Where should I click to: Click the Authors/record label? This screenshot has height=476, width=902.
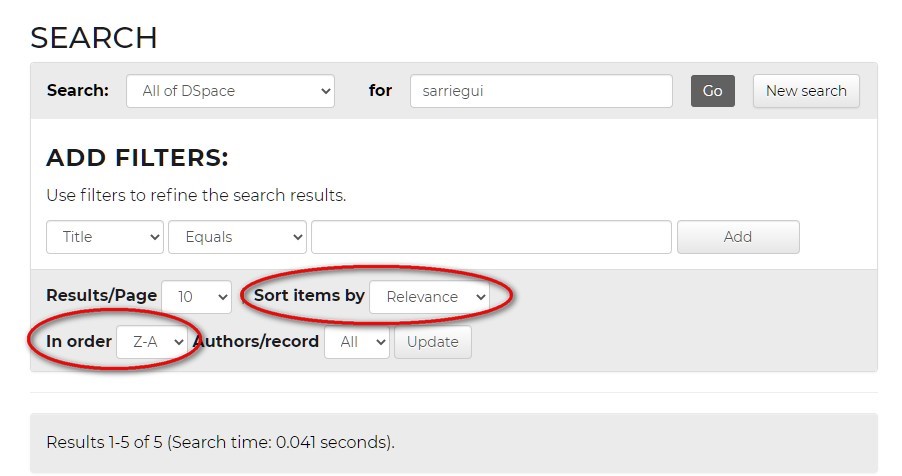[256, 342]
